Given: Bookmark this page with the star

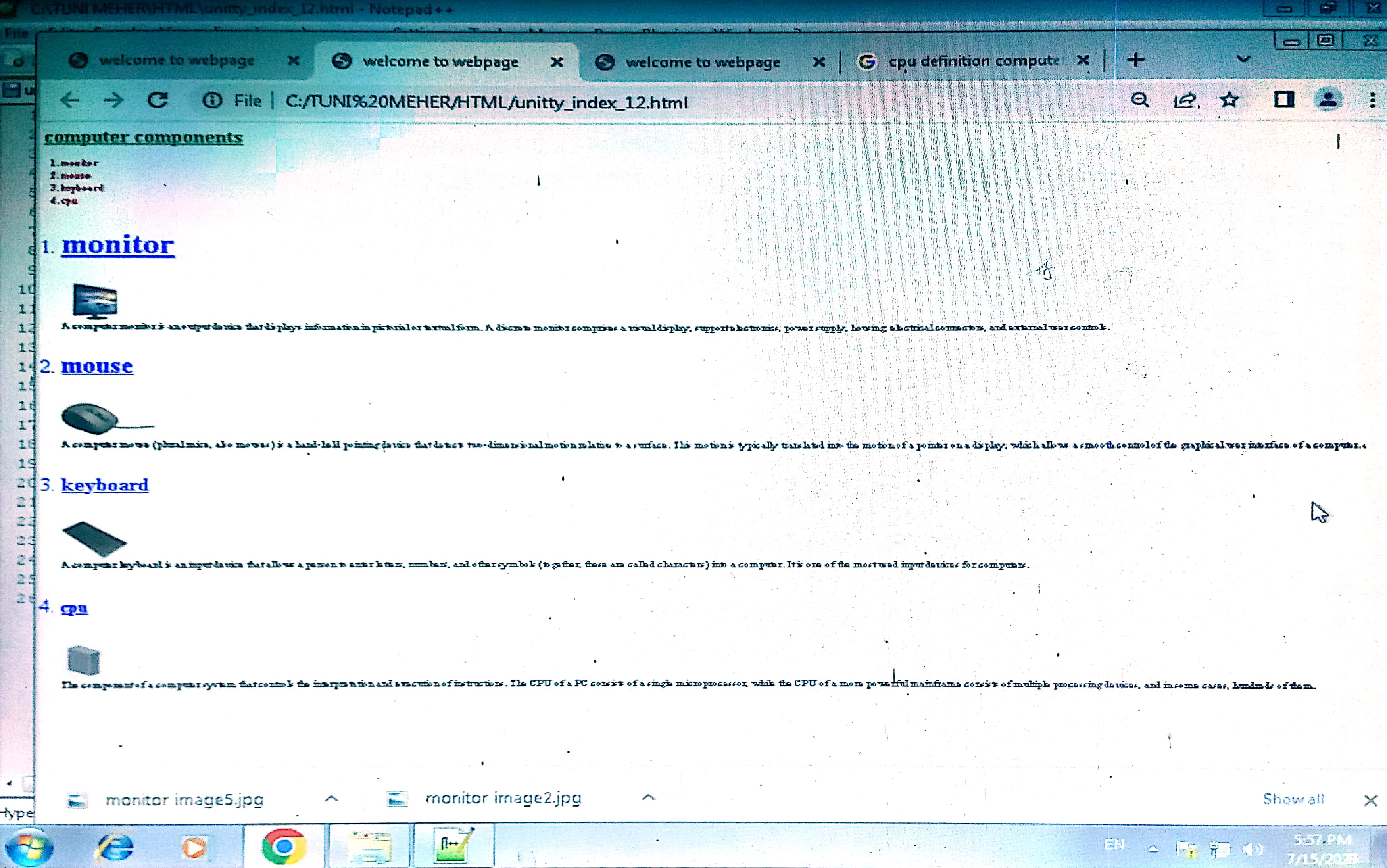Looking at the screenshot, I should (1229, 100).
